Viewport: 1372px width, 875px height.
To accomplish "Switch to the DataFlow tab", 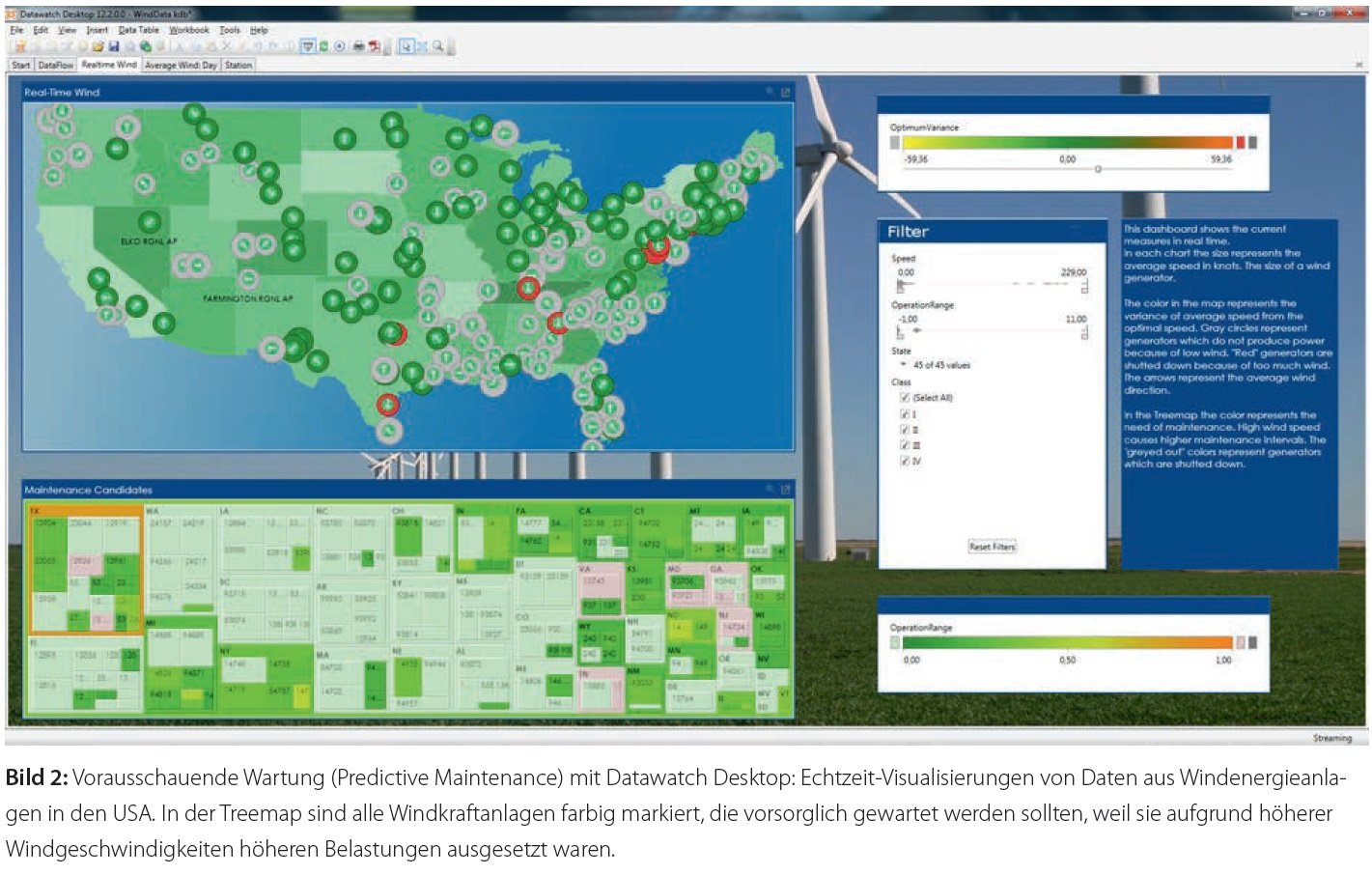I will coord(56,65).
